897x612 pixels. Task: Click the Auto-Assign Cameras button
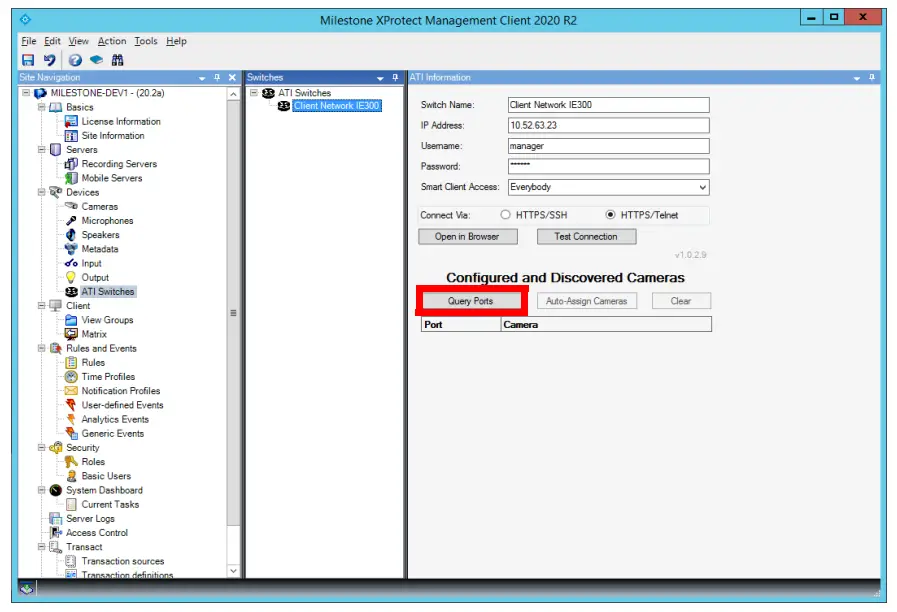586,301
